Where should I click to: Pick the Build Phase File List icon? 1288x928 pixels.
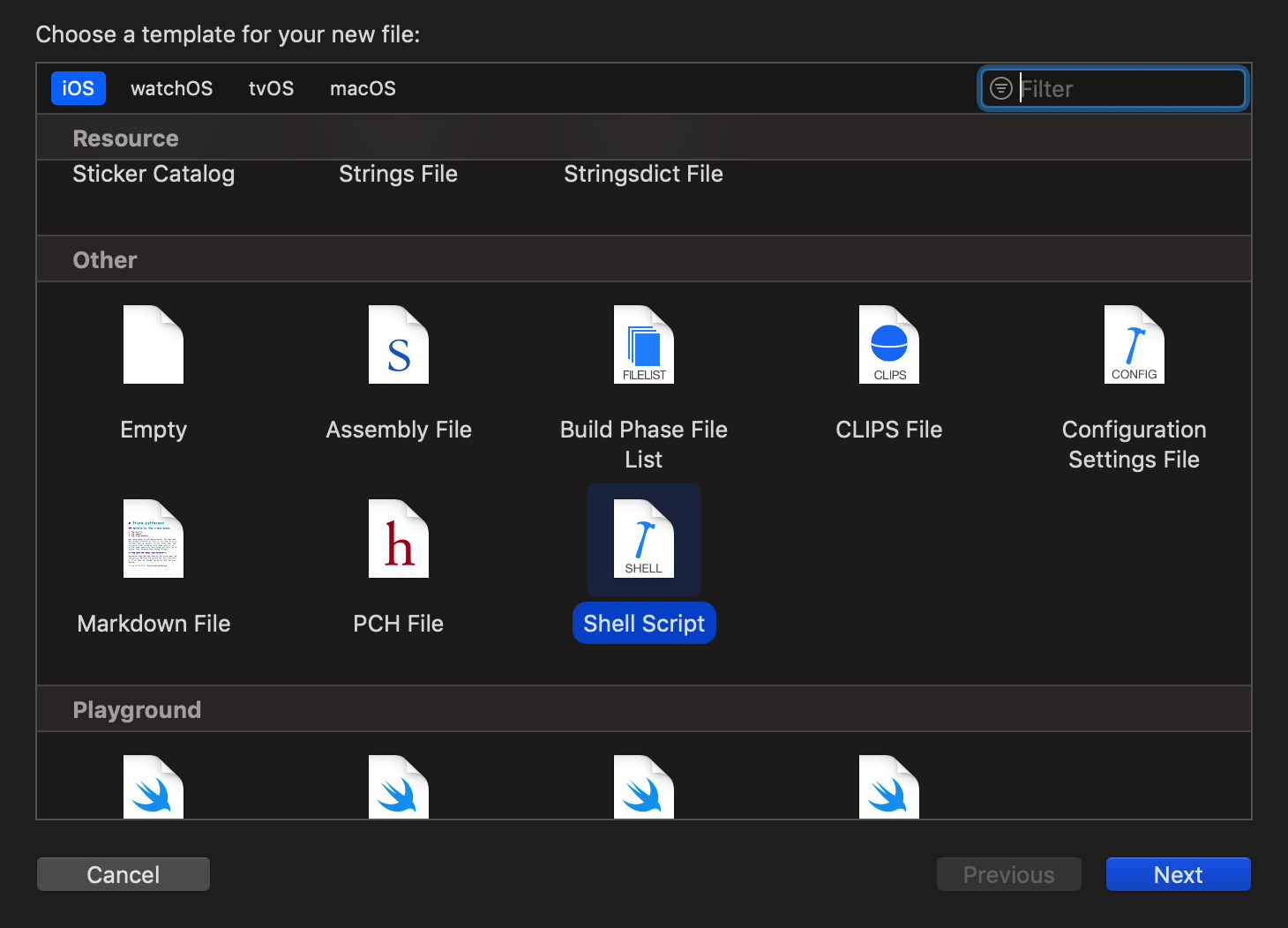pyautogui.click(x=644, y=345)
